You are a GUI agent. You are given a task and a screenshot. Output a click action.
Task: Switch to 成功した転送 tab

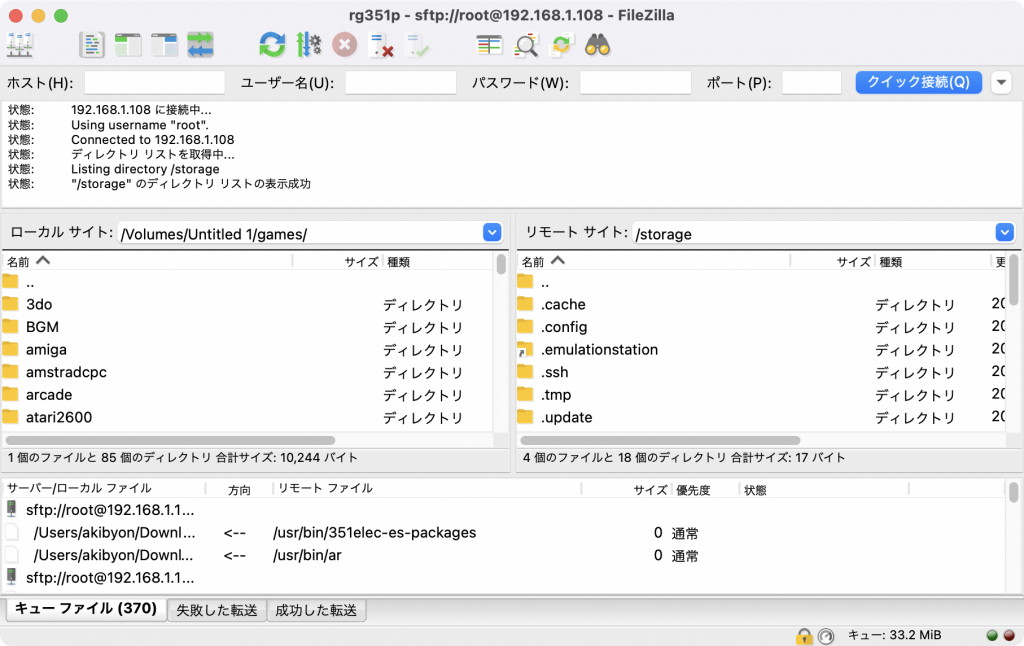(x=316, y=610)
